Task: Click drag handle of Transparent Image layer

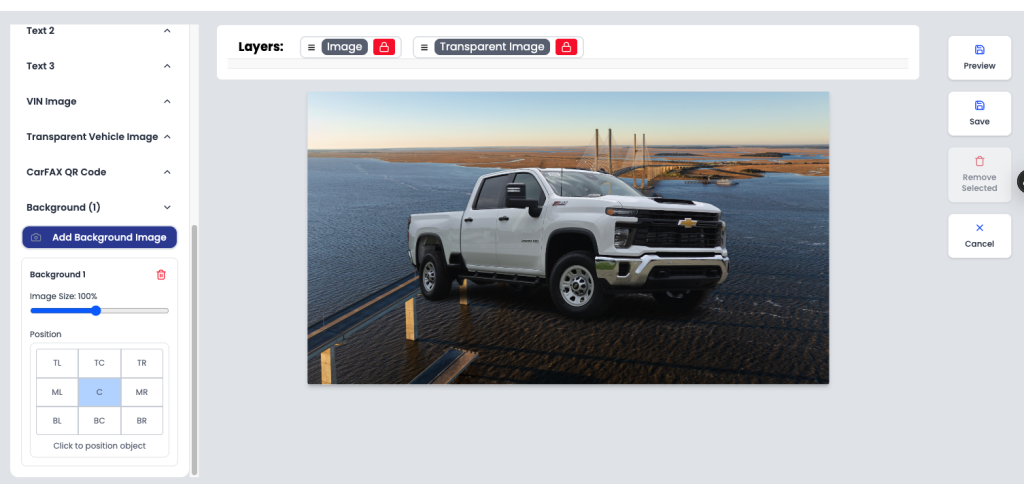Action: click(424, 47)
